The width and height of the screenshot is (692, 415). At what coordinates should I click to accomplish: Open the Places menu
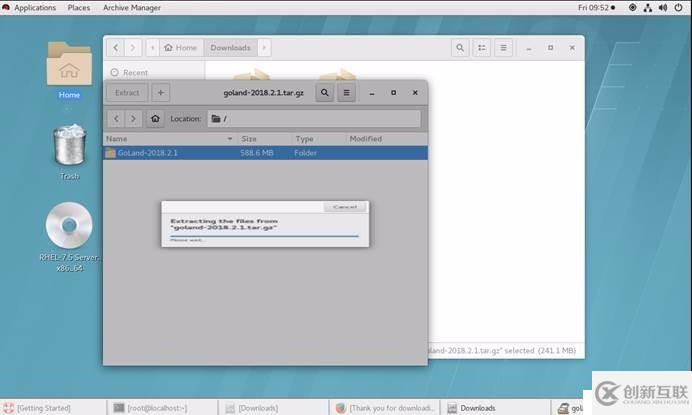coord(79,8)
